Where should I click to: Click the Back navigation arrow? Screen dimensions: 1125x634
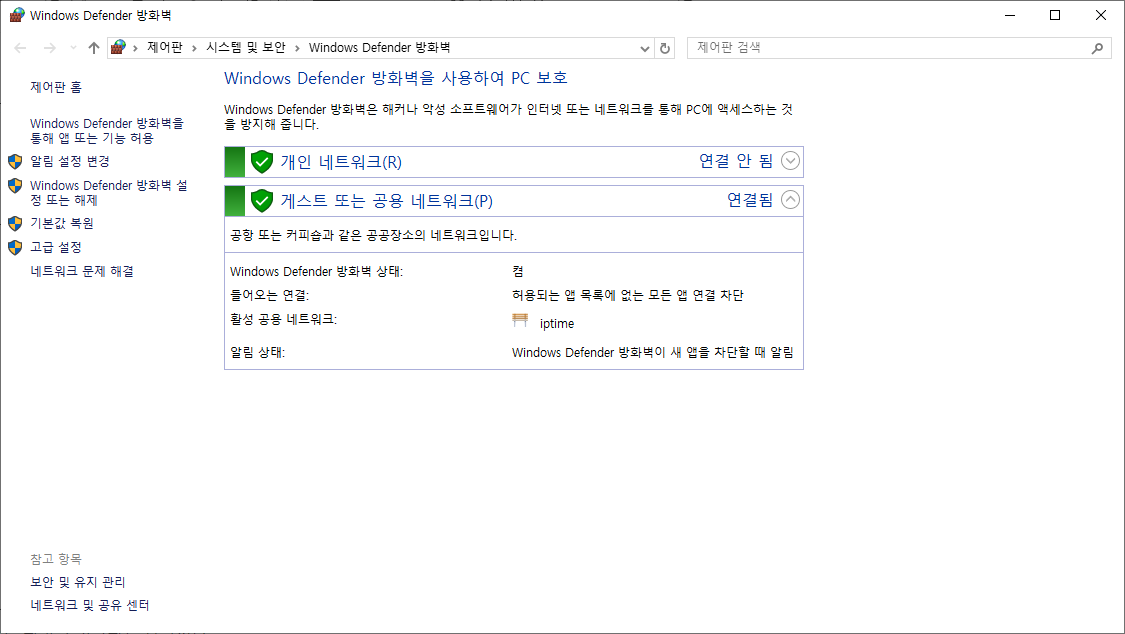click(x=20, y=48)
